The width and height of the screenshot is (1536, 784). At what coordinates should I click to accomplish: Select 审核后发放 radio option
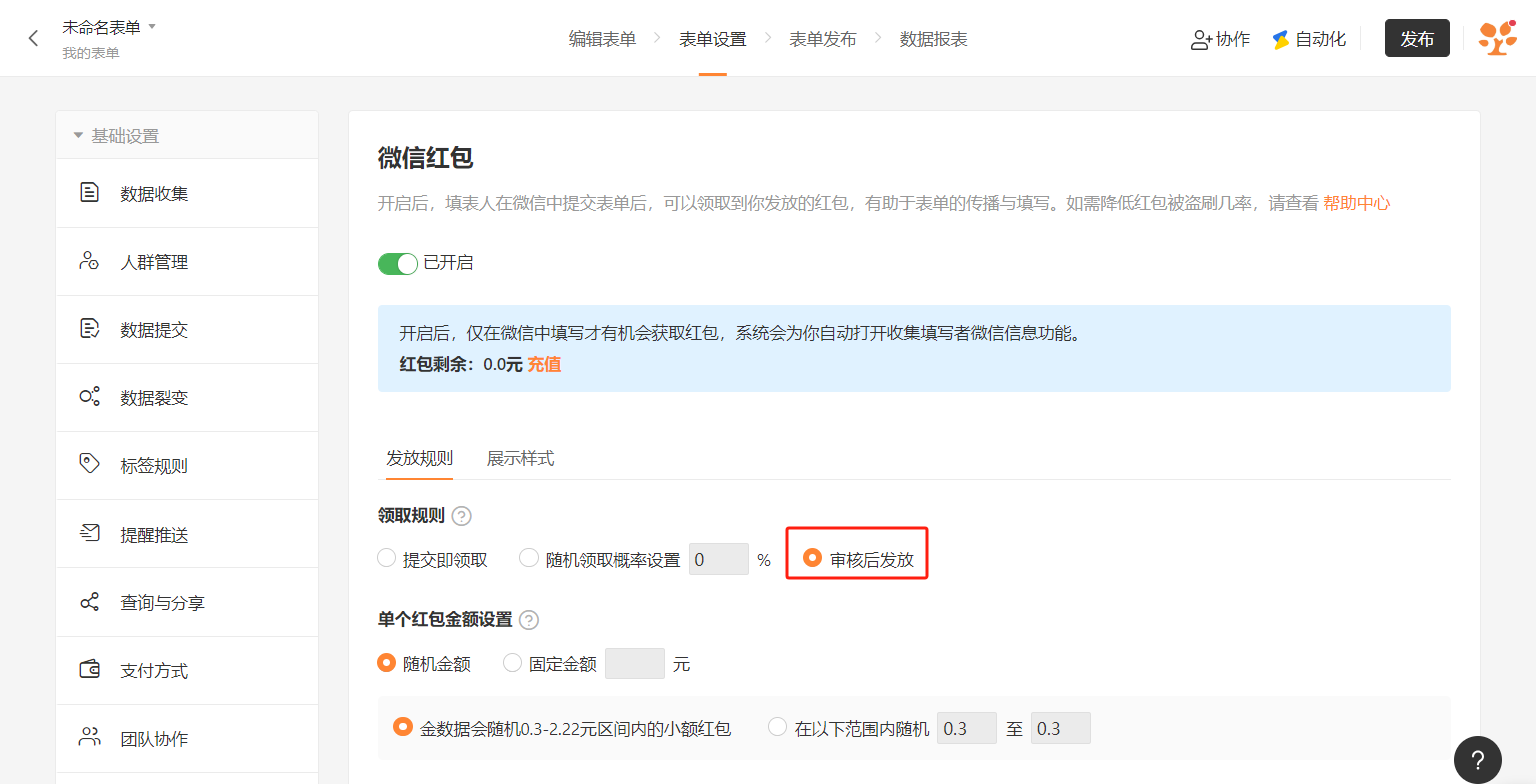point(813,557)
